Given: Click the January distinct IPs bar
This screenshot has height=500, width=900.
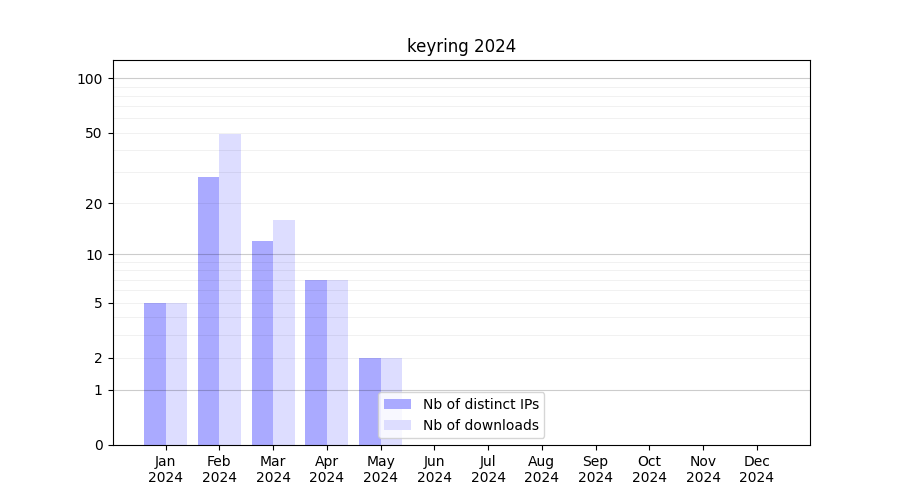Looking at the screenshot, I should pyautogui.click(x=155, y=373).
